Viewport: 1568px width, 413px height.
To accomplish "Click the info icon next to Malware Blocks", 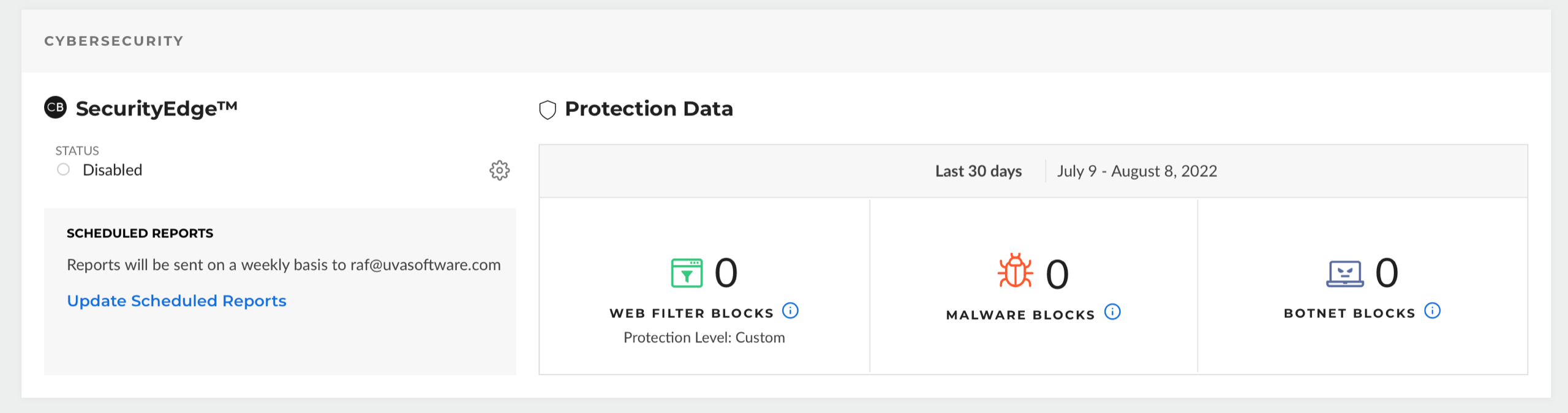I will [x=1112, y=311].
